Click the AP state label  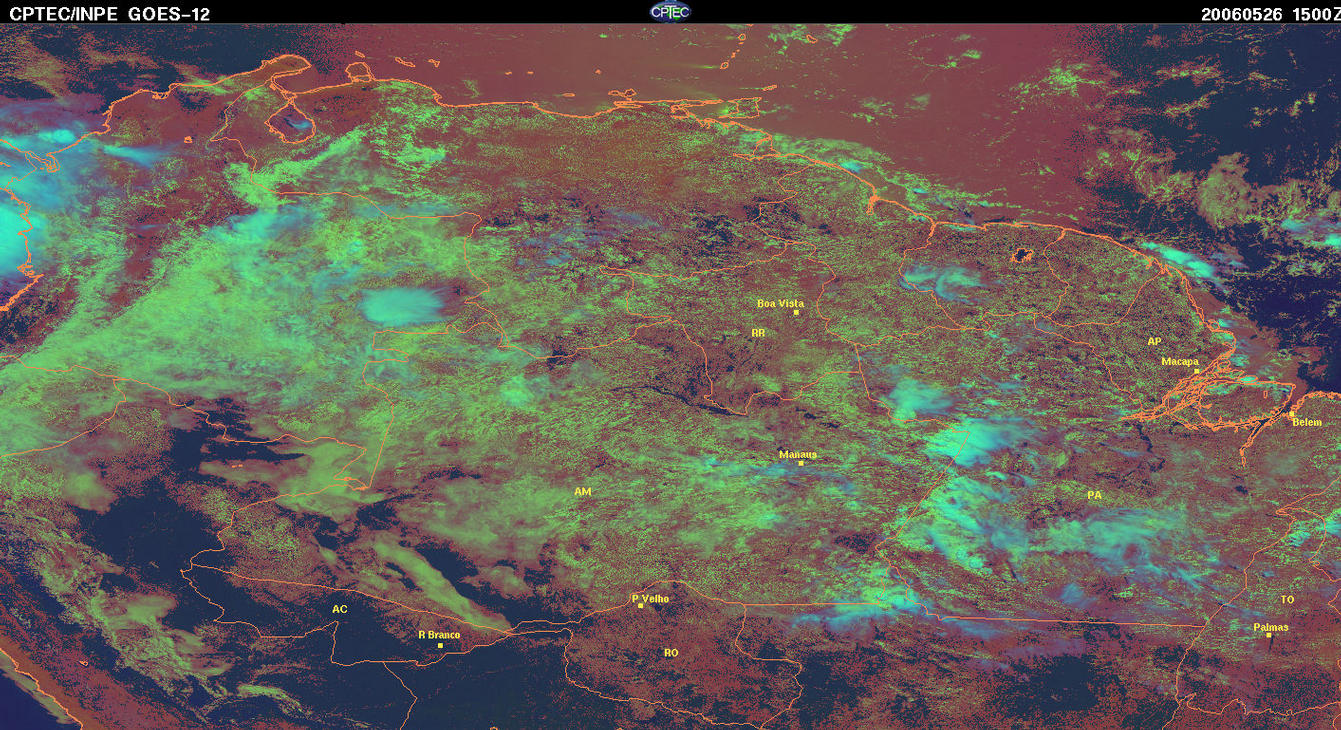point(1154,342)
